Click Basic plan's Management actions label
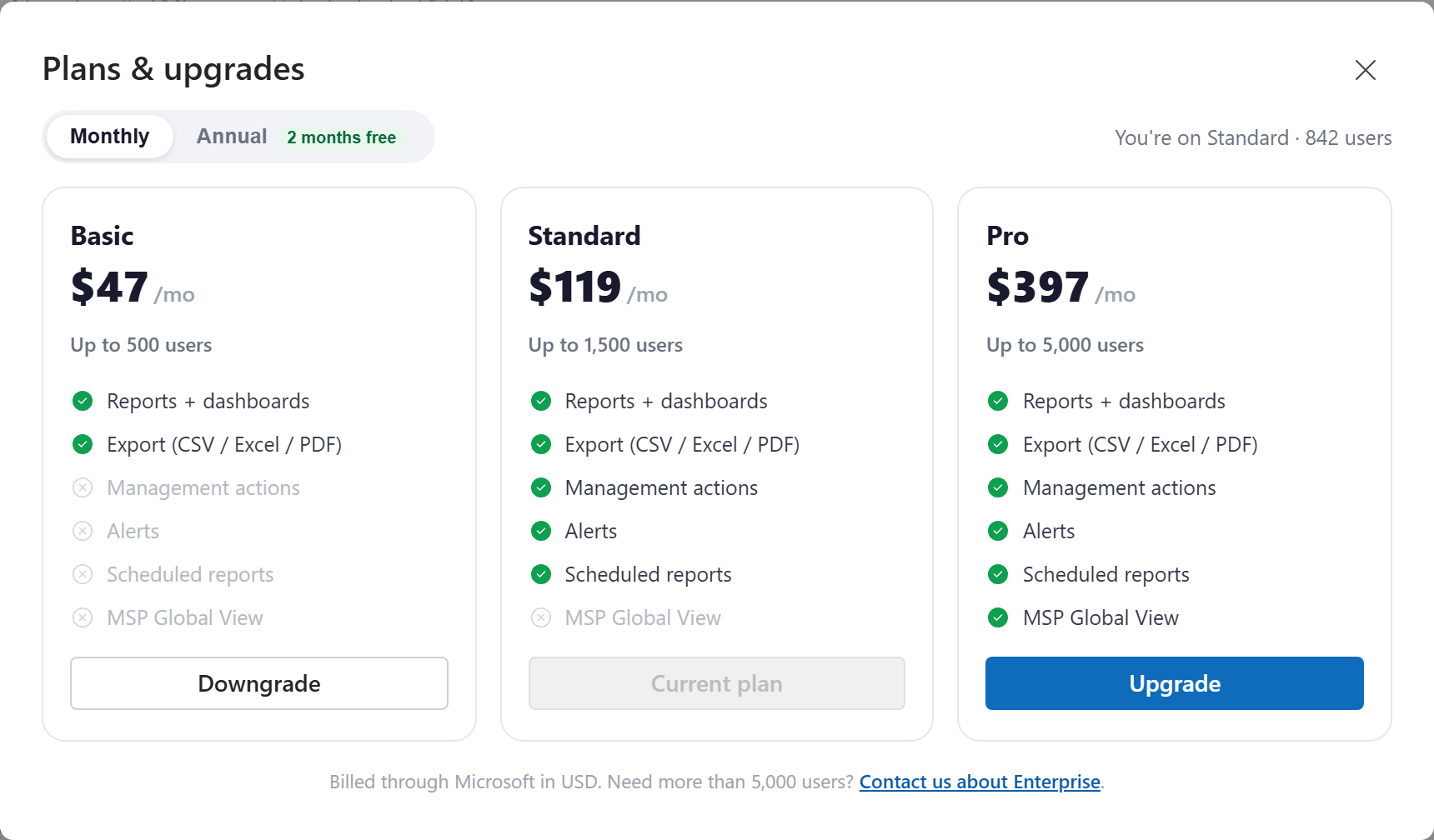 (203, 488)
